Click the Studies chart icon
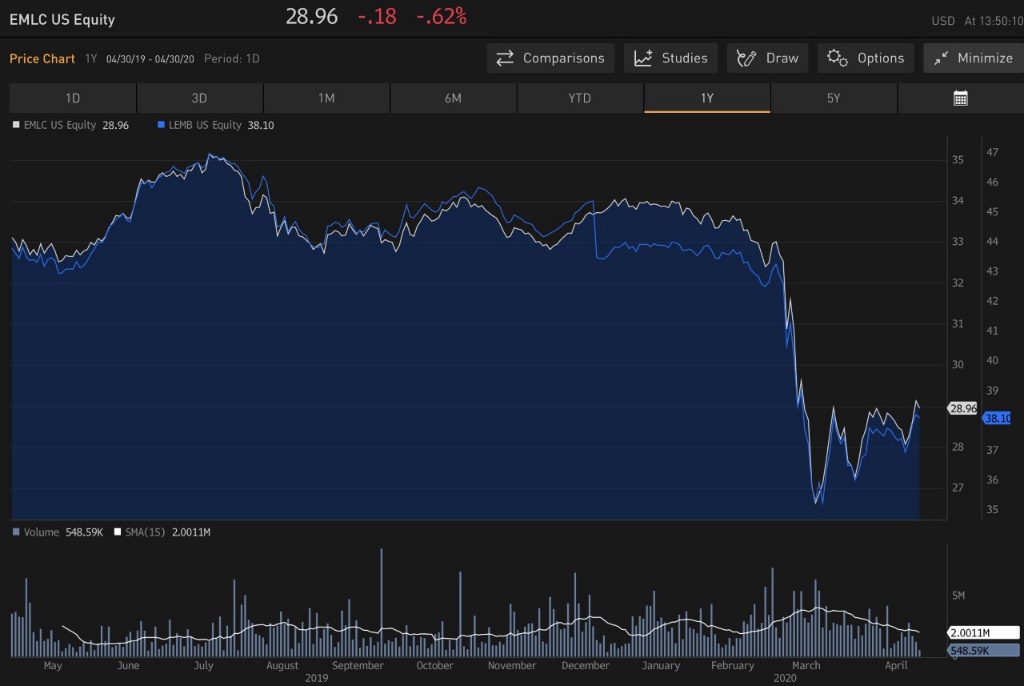 [x=643, y=58]
